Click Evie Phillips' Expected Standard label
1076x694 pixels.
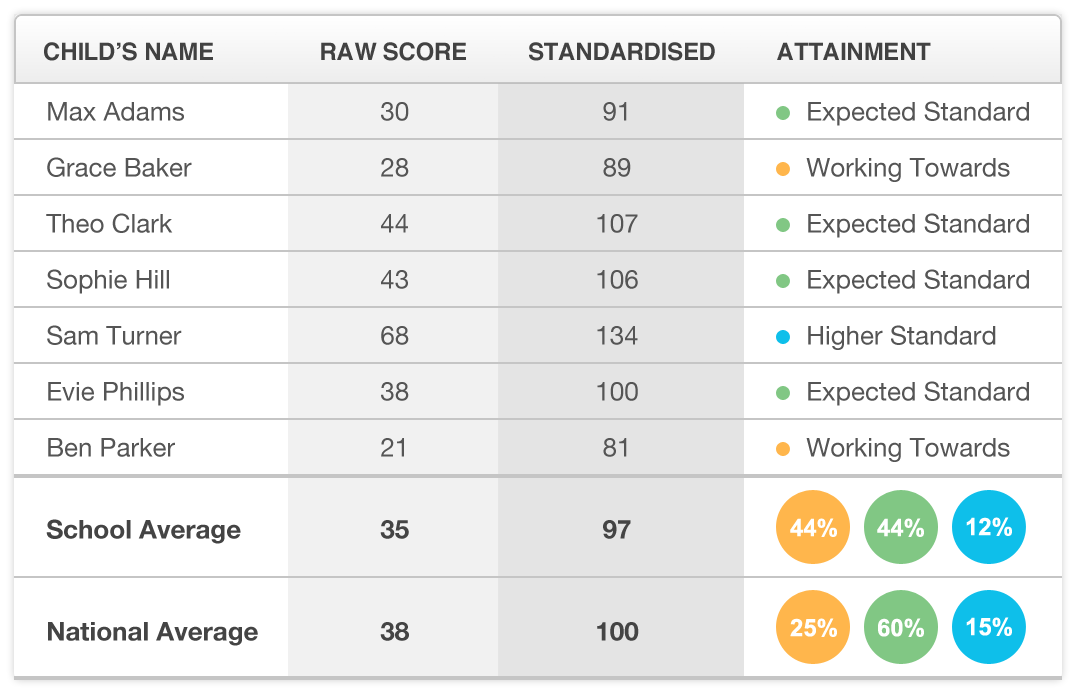[x=918, y=392]
